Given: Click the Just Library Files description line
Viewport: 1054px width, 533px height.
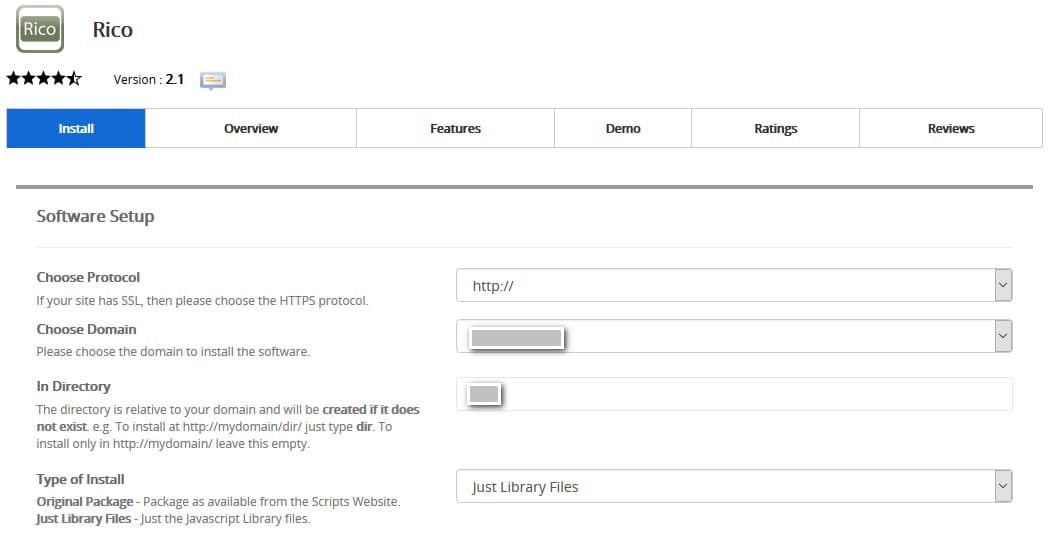Looking at the screenshot, I should click(x=173, y=519).
